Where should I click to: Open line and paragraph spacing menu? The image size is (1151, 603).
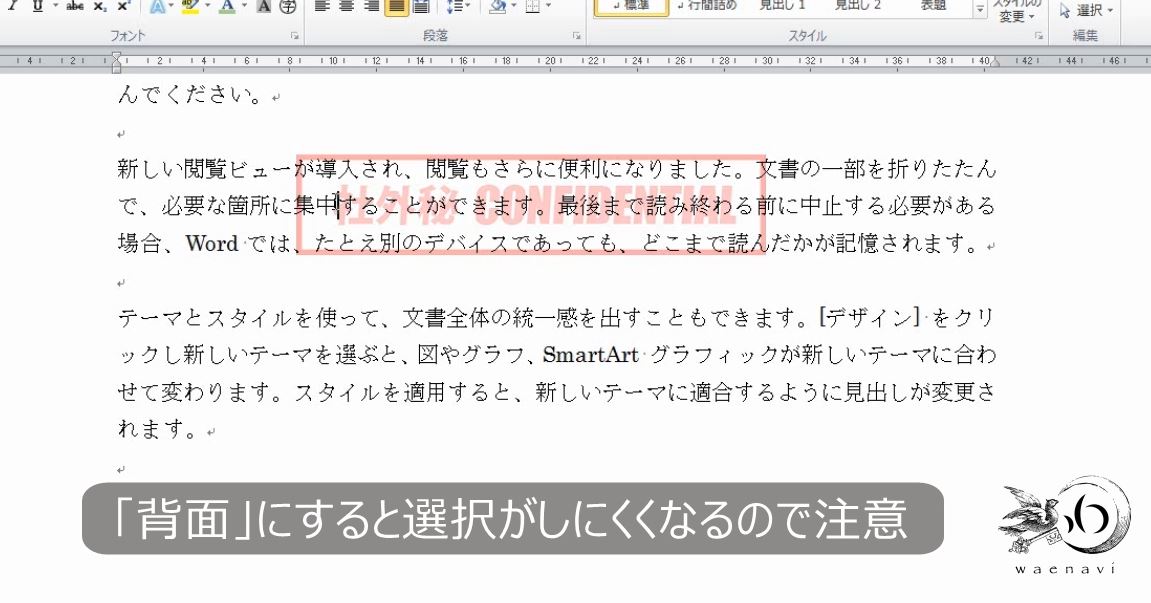point(457,6)
